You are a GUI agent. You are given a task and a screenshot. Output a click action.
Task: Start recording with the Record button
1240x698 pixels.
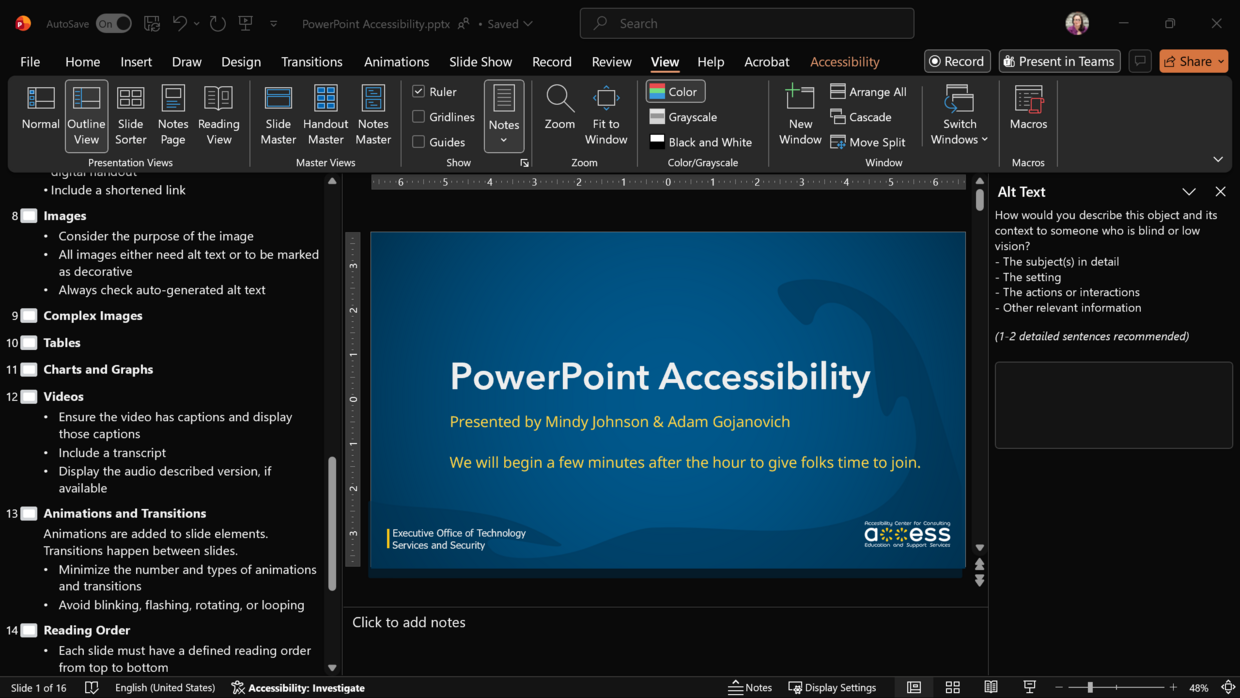click(956, 61)
